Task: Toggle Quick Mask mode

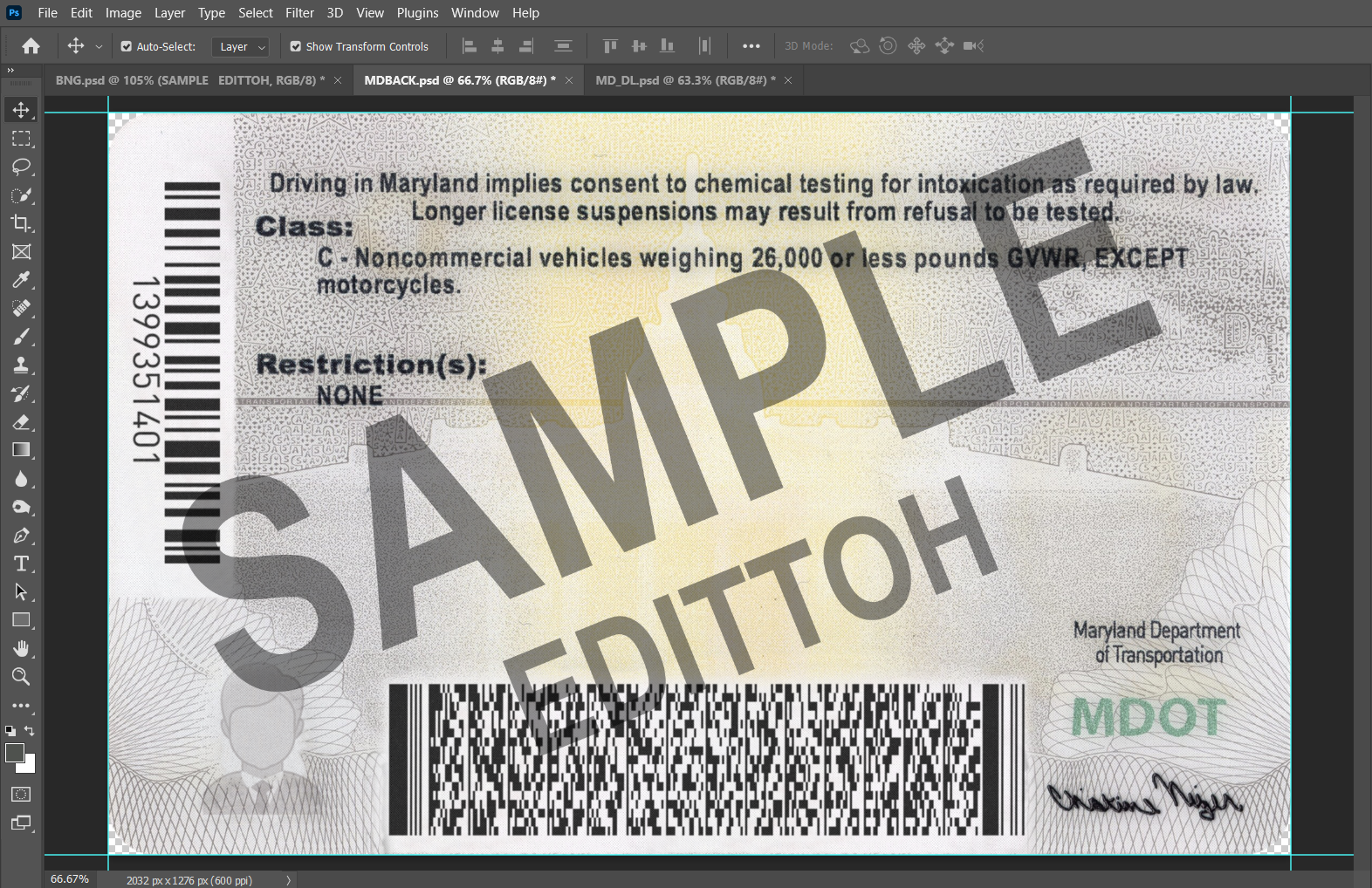Action: (x=21, y=795)
